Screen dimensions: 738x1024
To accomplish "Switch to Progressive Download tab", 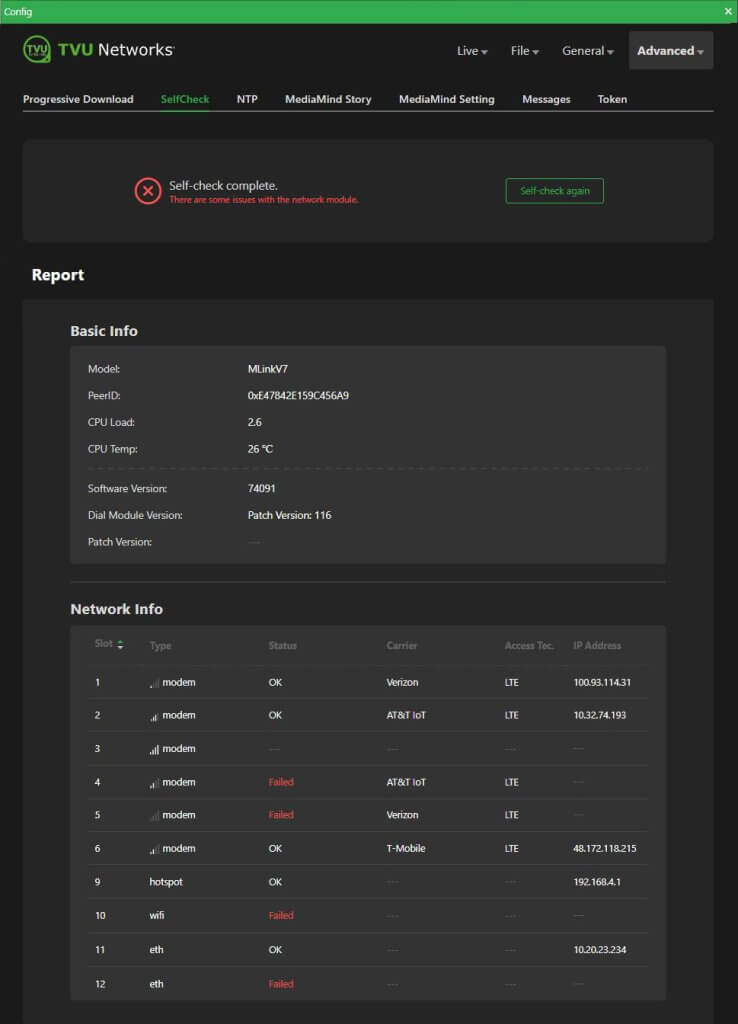I will pos(78,99).
